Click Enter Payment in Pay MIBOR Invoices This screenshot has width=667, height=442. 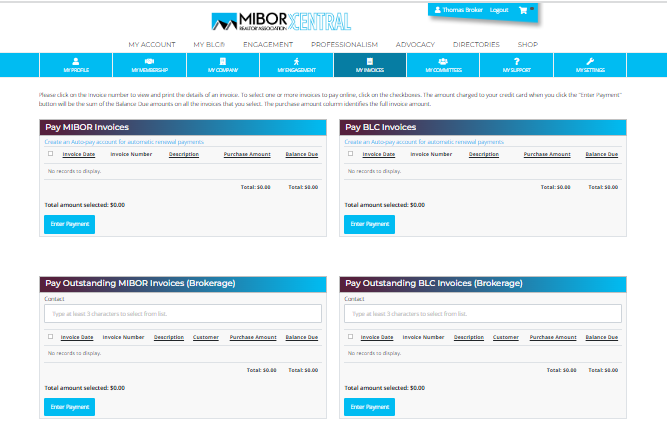point(69,224)
